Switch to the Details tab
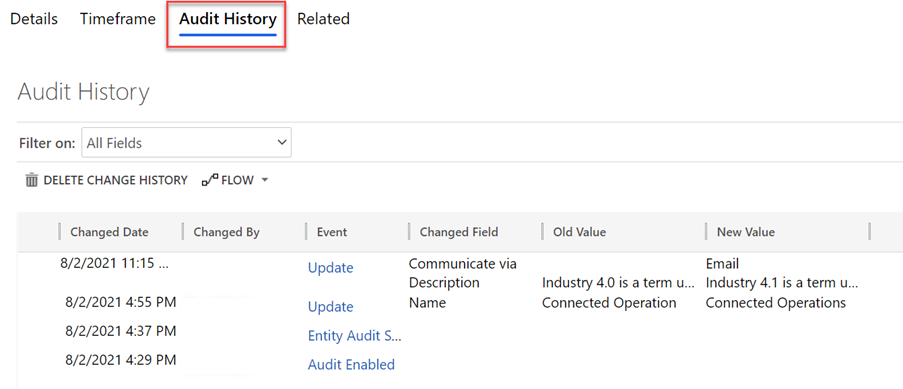Image resolution: width=903 pixels, height=389 pixels. 34,19
